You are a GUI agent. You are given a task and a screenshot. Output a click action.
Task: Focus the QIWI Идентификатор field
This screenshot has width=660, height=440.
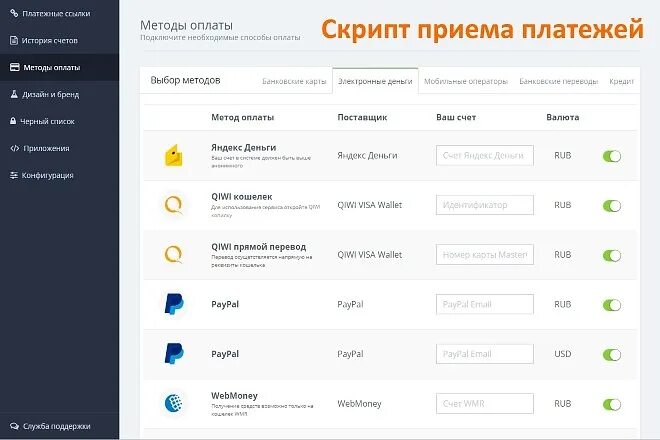click(x=485, y=205)
